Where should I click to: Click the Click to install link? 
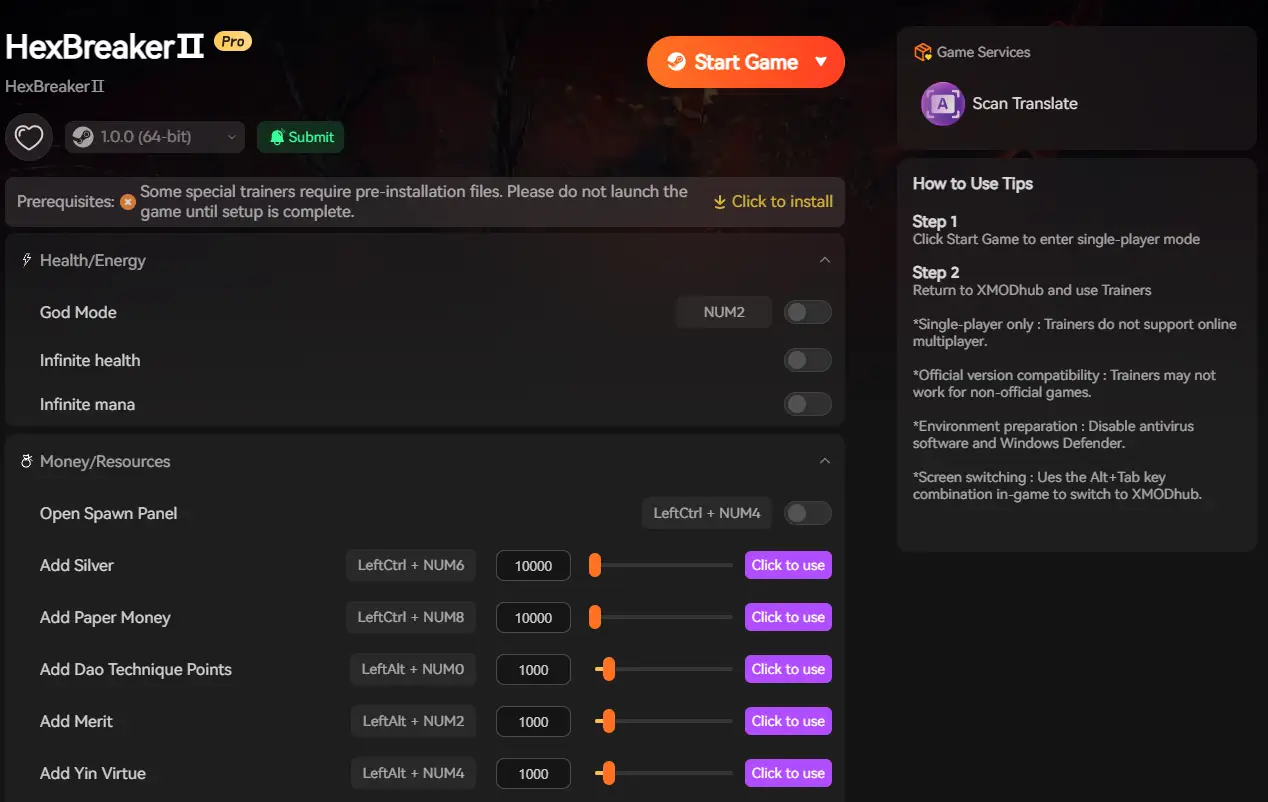click(782, 202)
